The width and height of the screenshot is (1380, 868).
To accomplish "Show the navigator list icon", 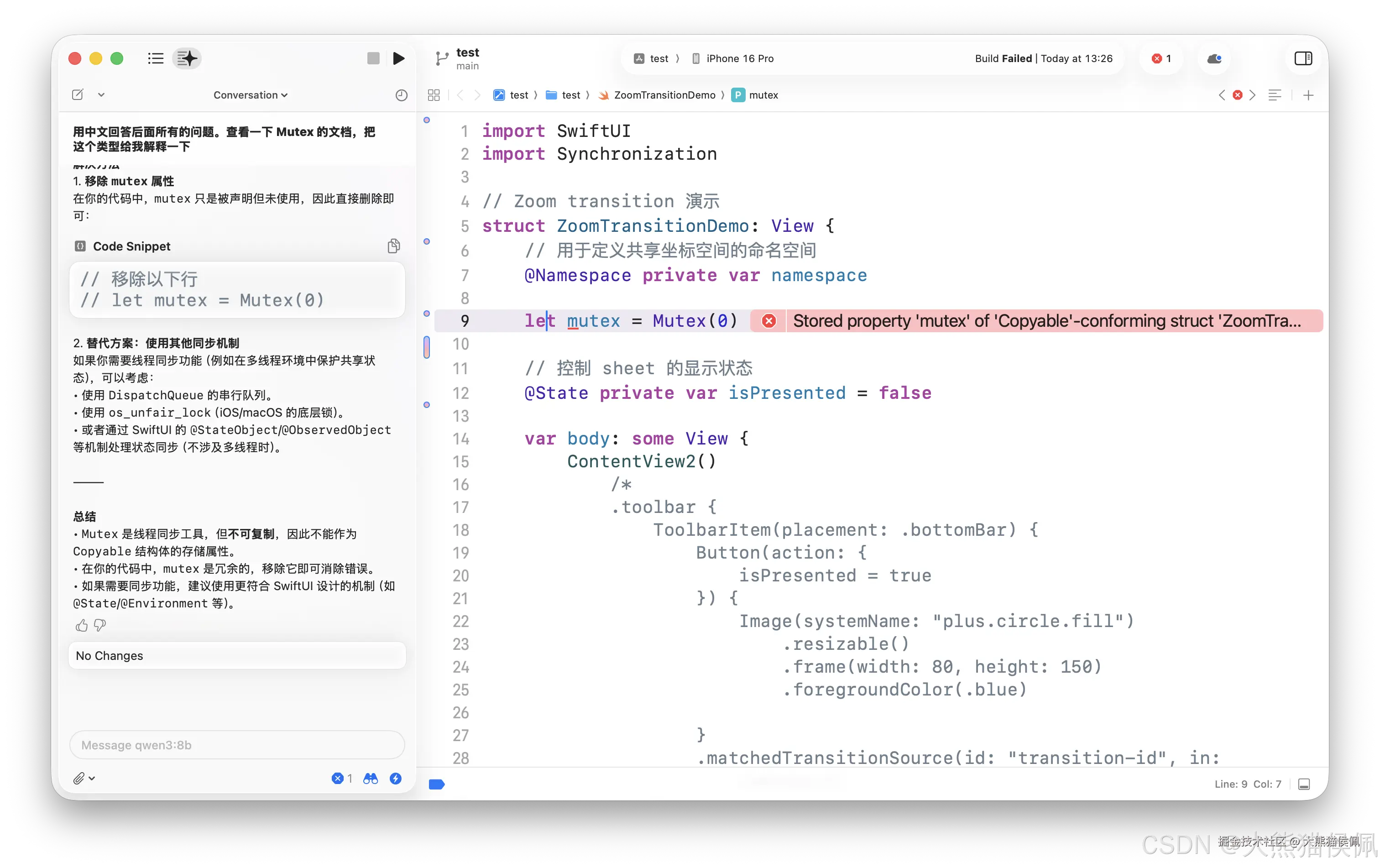I will tap(155, 58).
